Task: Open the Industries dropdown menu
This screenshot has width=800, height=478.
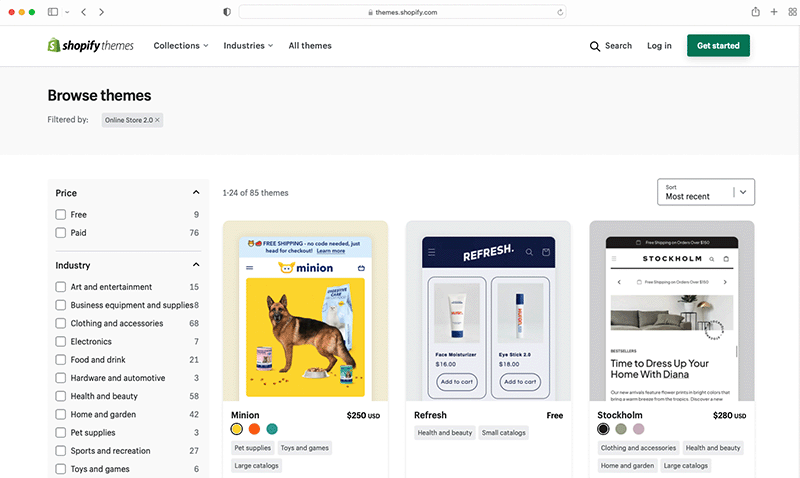Action: tap(248, 46)
